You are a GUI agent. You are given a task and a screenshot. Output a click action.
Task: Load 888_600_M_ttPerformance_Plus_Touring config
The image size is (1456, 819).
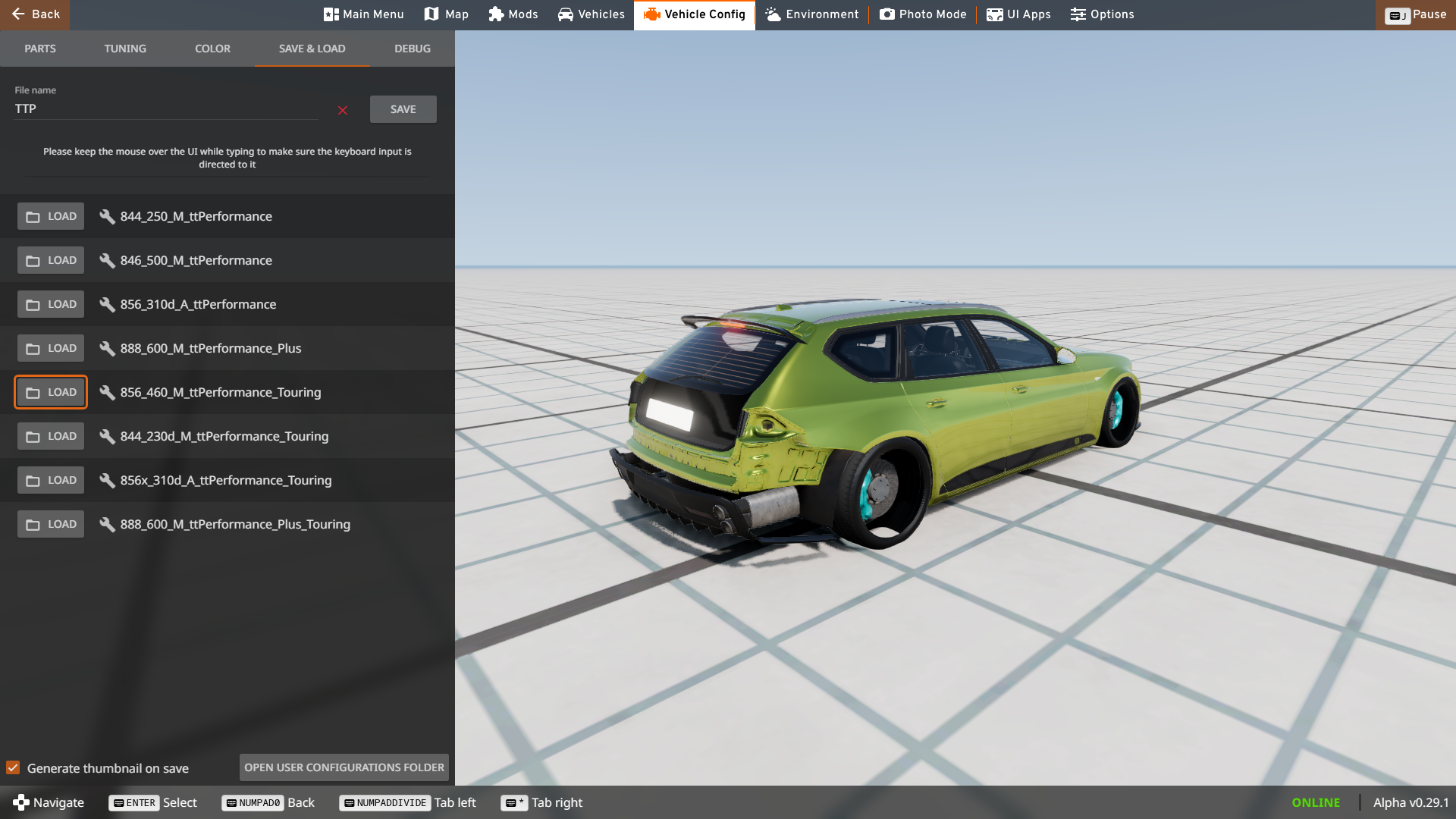[x=51, y=525]
